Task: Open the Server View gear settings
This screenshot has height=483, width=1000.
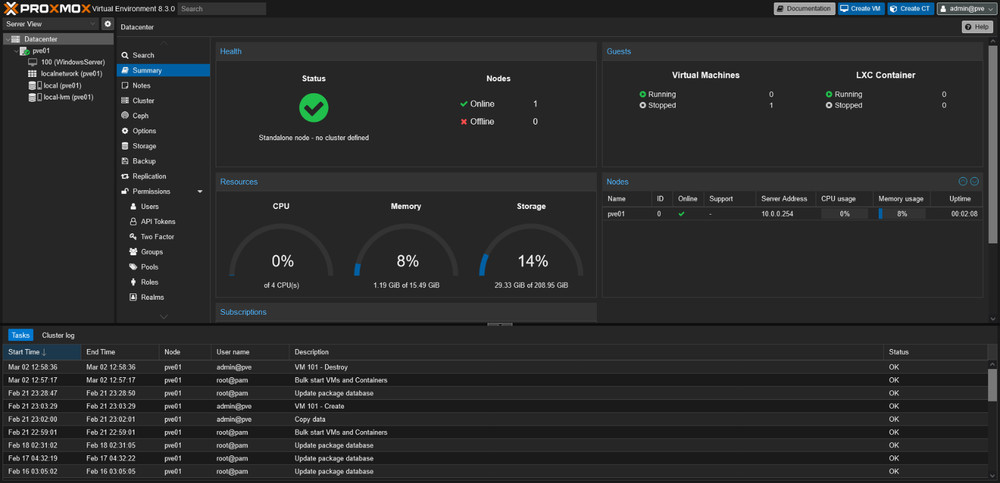Action: (x=108, y=24)
